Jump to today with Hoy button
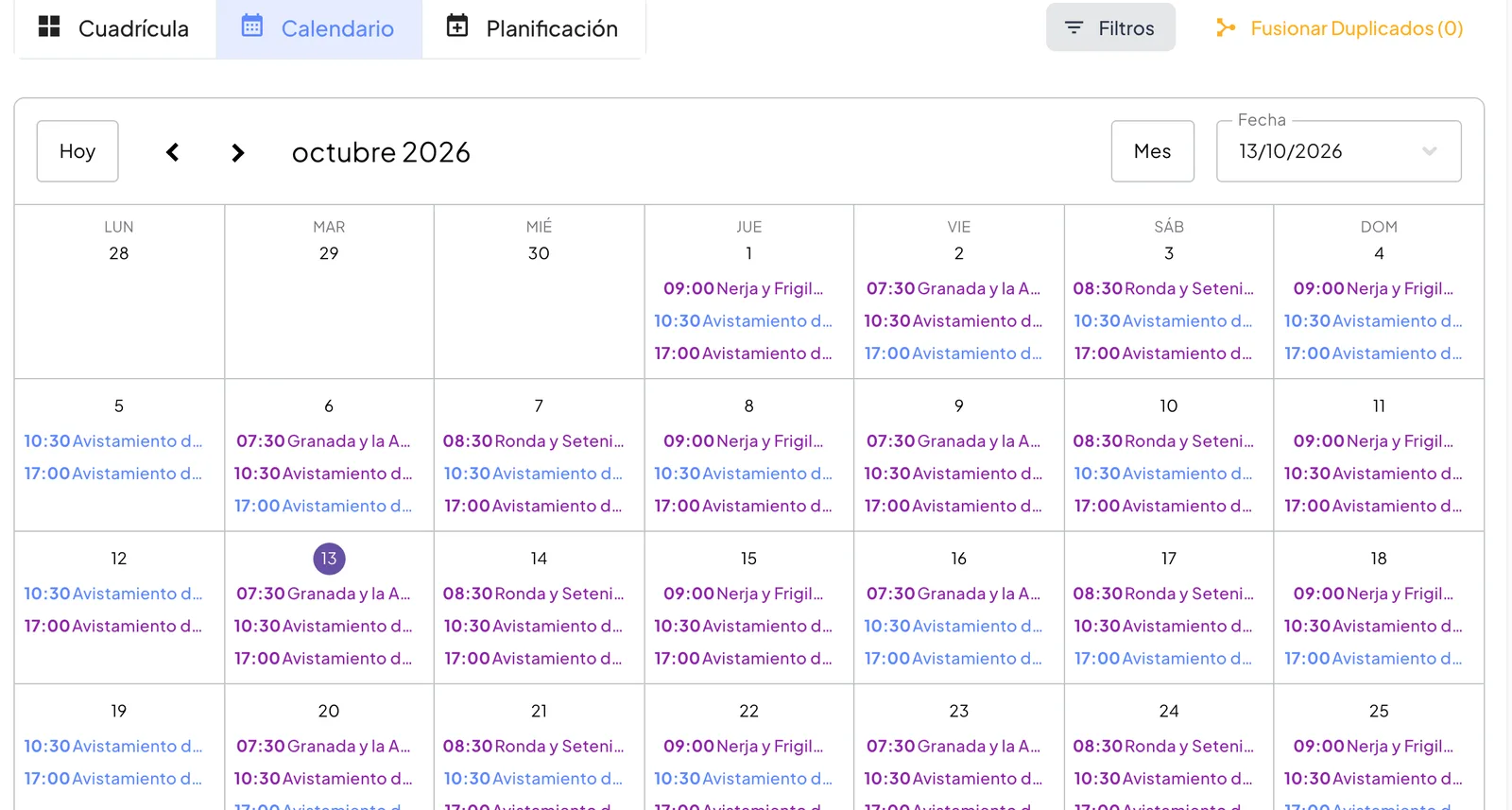Image resolution: width=1512 pixels, height=810 pixels. coord(77,151)
